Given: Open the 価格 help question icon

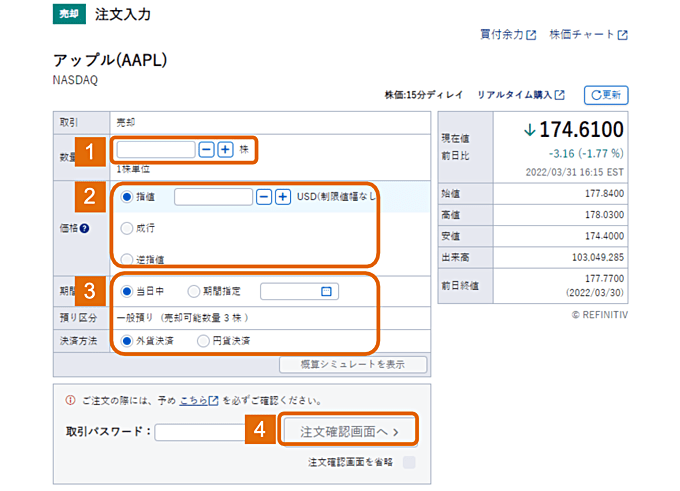Looking at the screenshot, I should point(85,229).
